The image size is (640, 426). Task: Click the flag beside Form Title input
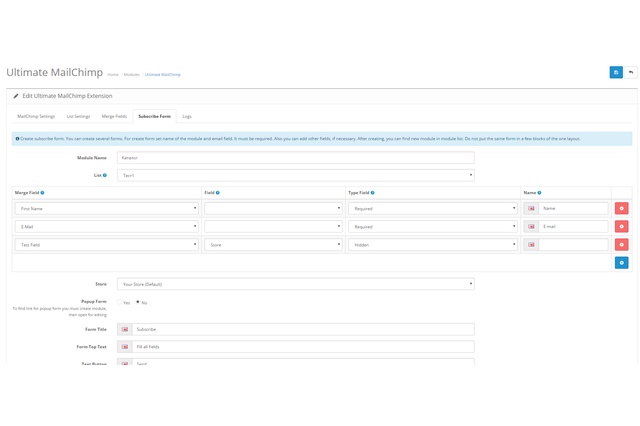coord(125,329)
